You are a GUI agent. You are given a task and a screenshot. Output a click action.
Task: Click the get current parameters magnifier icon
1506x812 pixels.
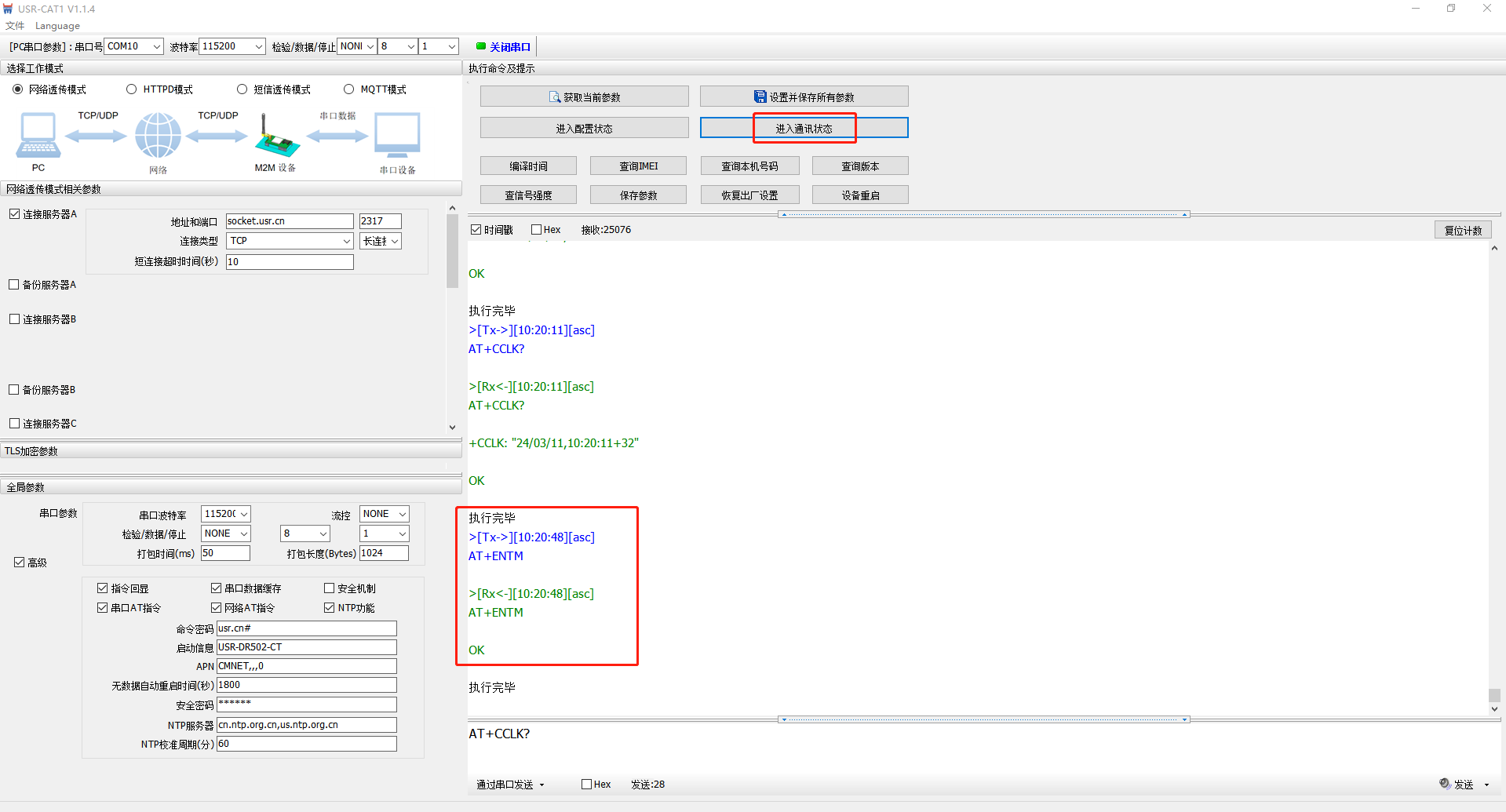[x=555, y=97]
